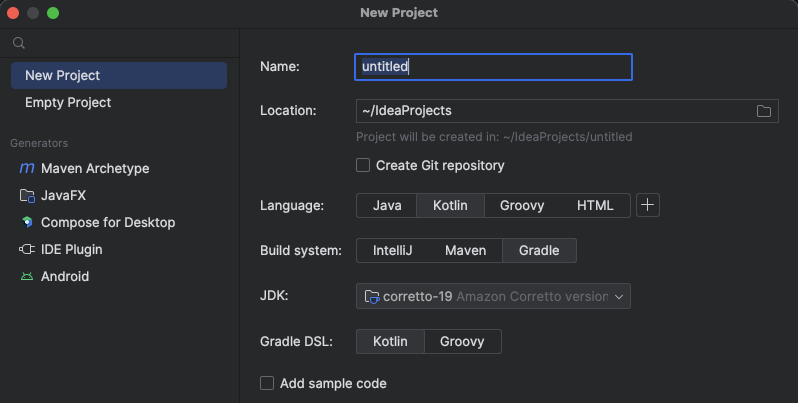Set Gradle DSL to Kotlin
Screen dimensions: 798x403
click(390, 341)
